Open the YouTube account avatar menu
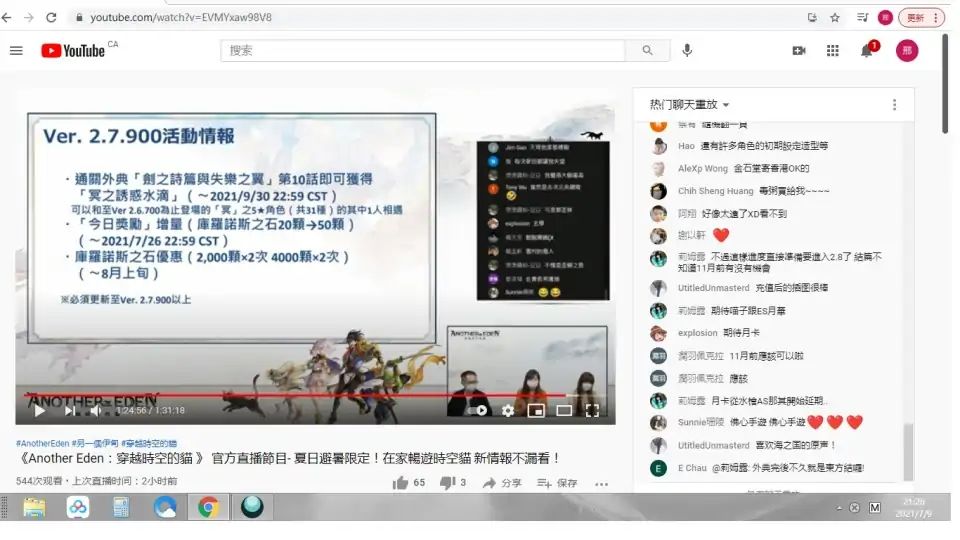The image size is (960, 540). [907, 51]
